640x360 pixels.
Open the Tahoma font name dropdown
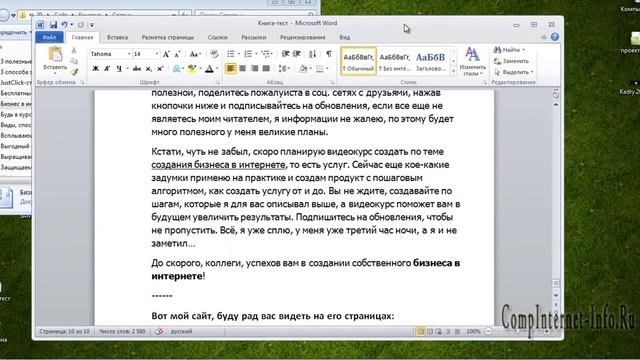[129, 54]
